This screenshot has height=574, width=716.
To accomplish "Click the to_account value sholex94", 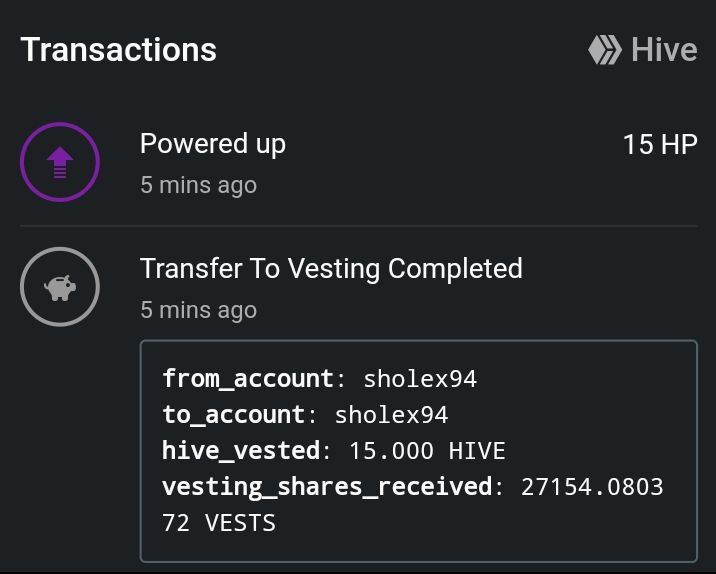I will (x=391, y=415).
